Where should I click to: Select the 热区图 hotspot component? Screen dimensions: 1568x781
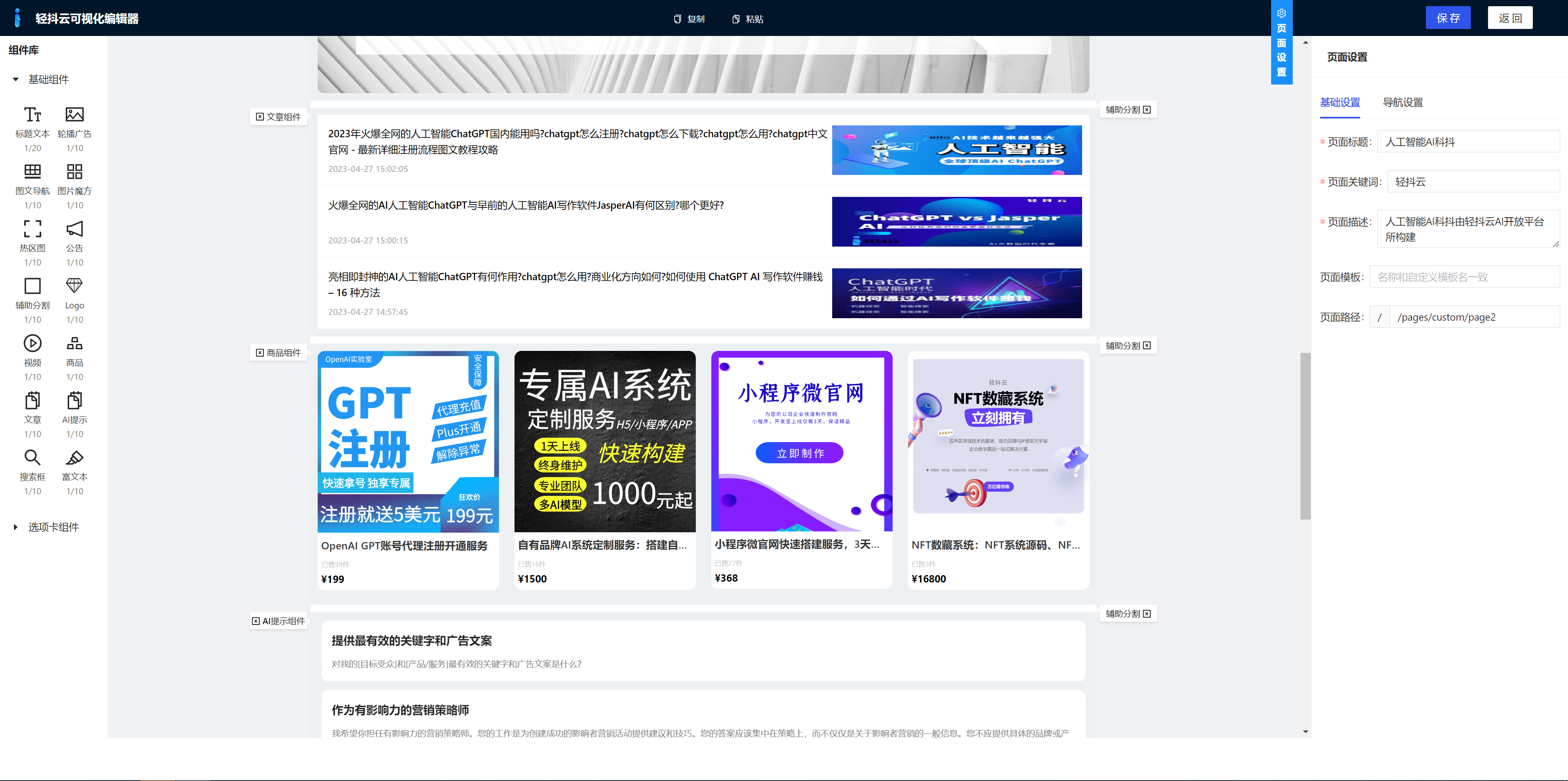(32, 243)
